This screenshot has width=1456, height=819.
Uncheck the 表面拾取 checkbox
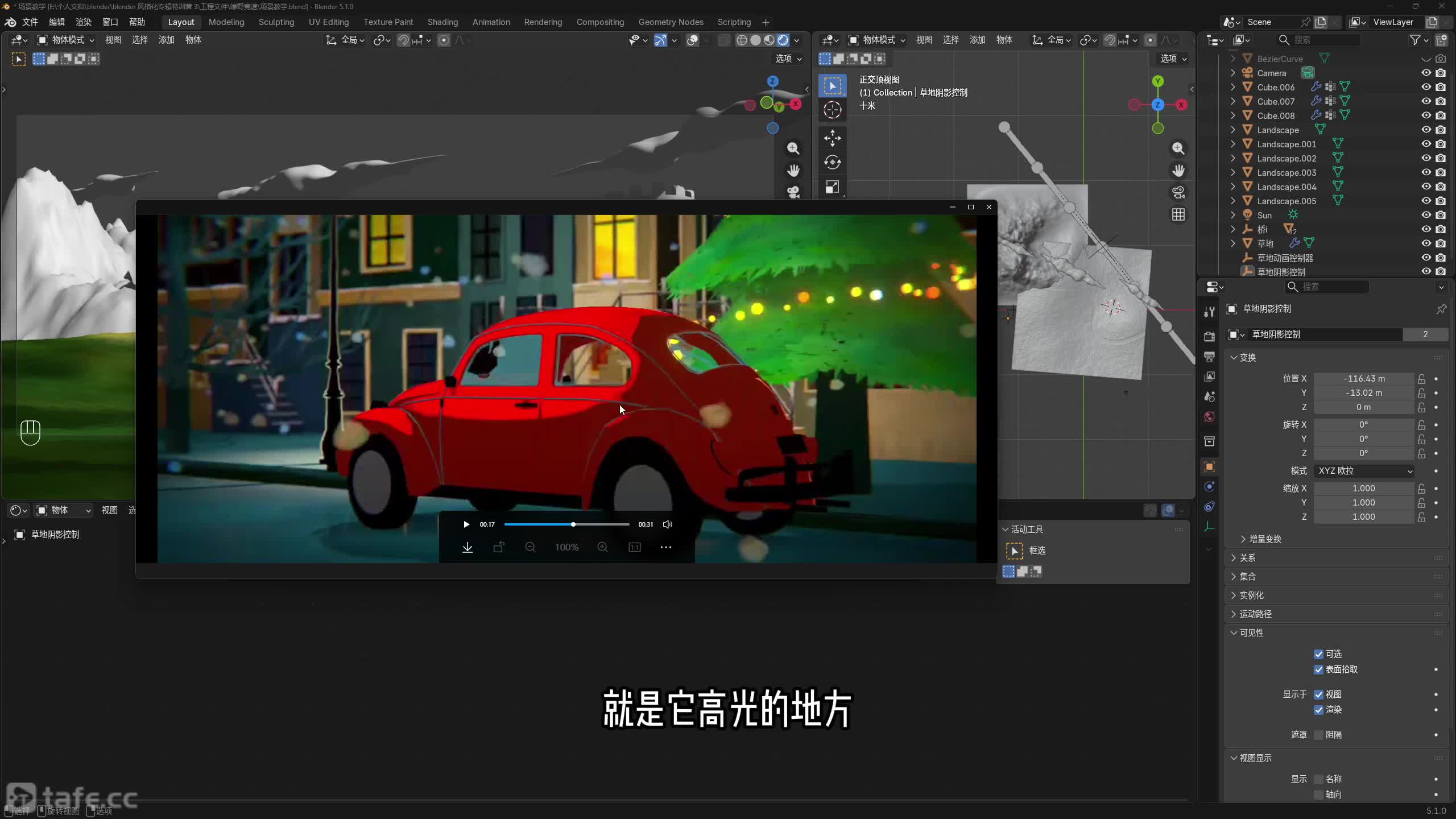pyautogui.click(x=1318, y=669)
